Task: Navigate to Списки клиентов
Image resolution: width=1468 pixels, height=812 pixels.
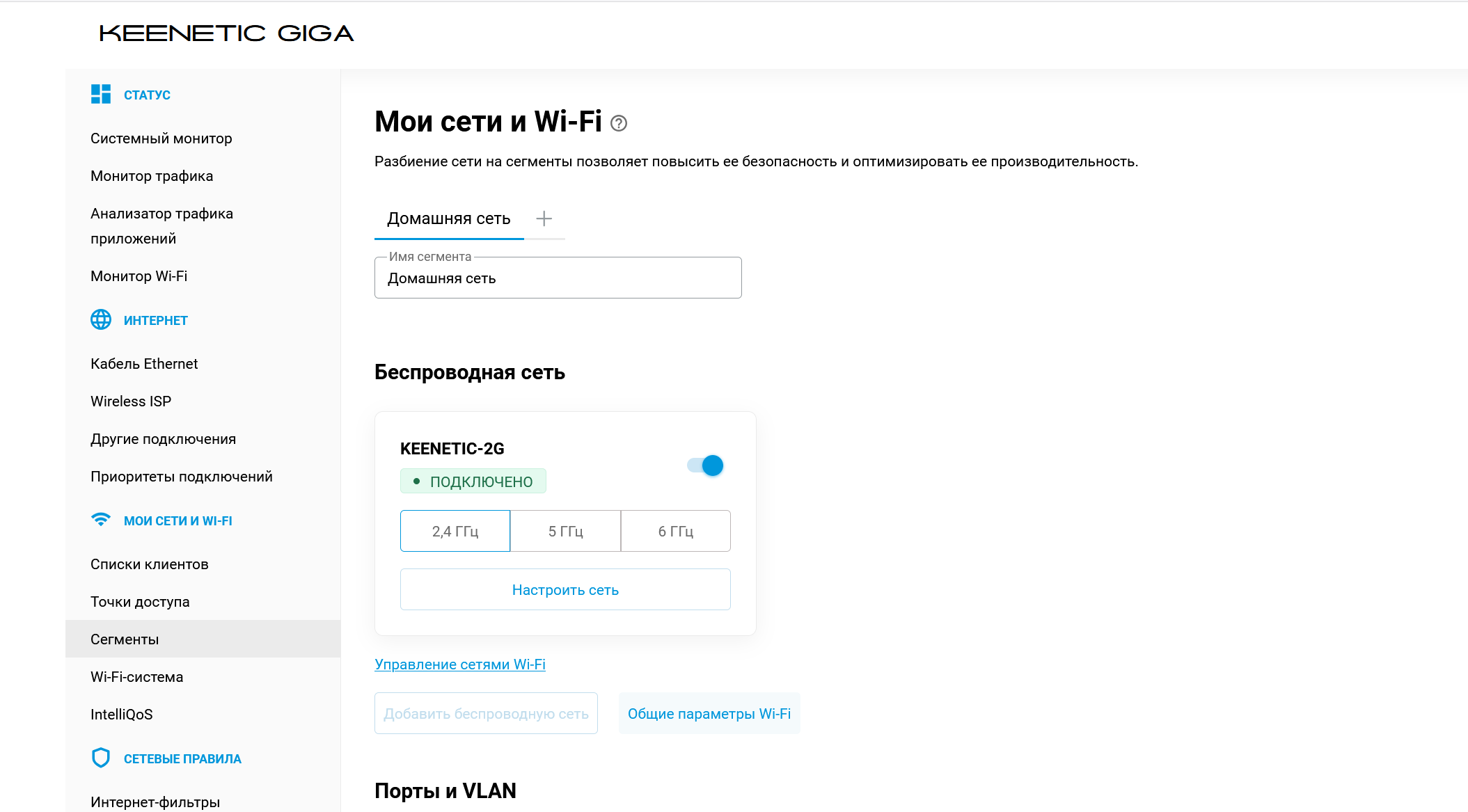Action: click(150, 564)
